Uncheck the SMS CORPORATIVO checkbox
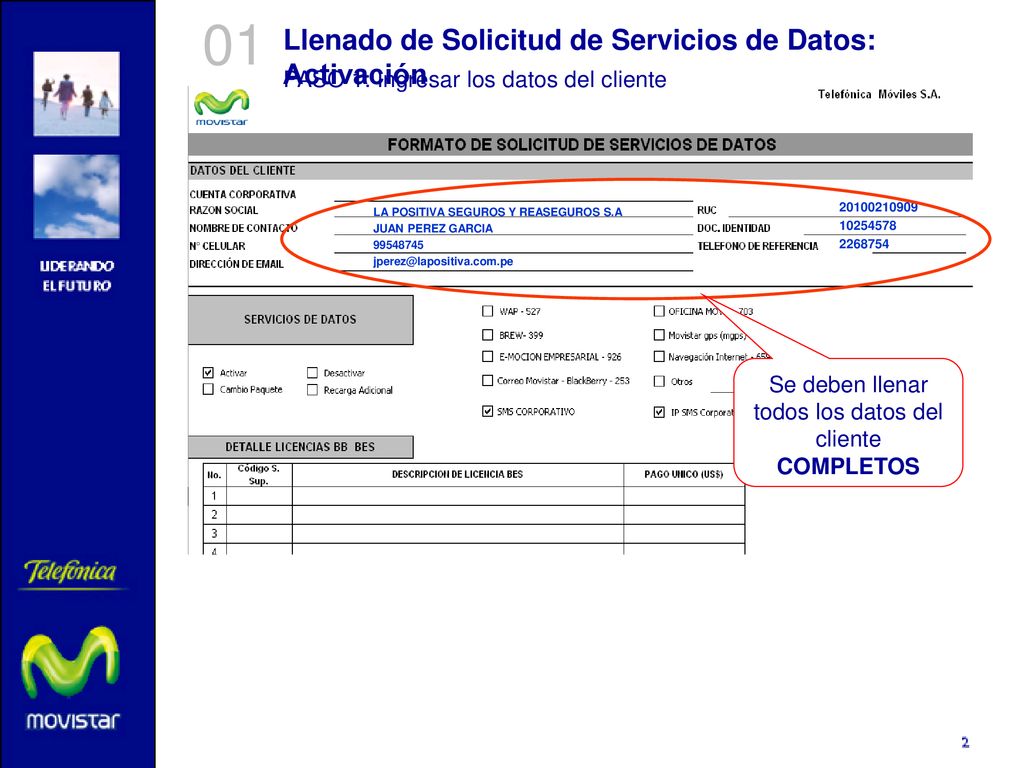 tap(487, 411)
